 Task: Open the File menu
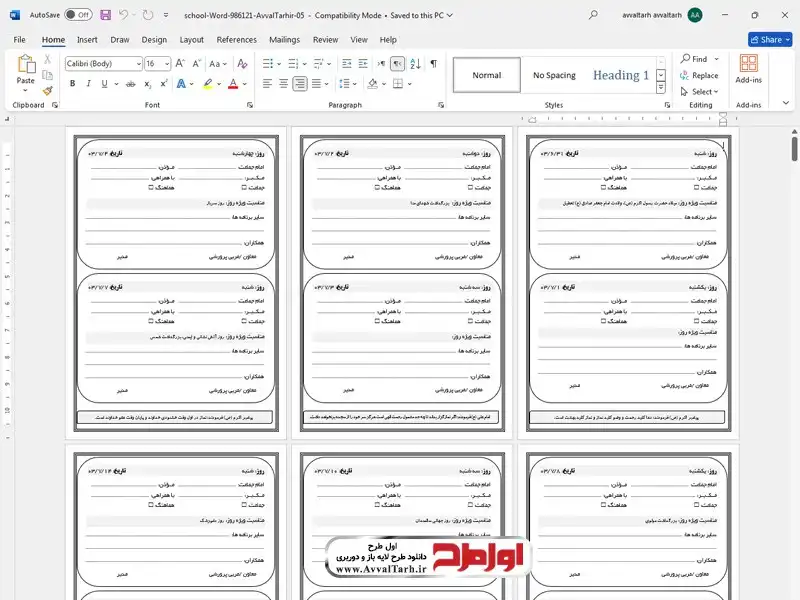click(19, 40)
